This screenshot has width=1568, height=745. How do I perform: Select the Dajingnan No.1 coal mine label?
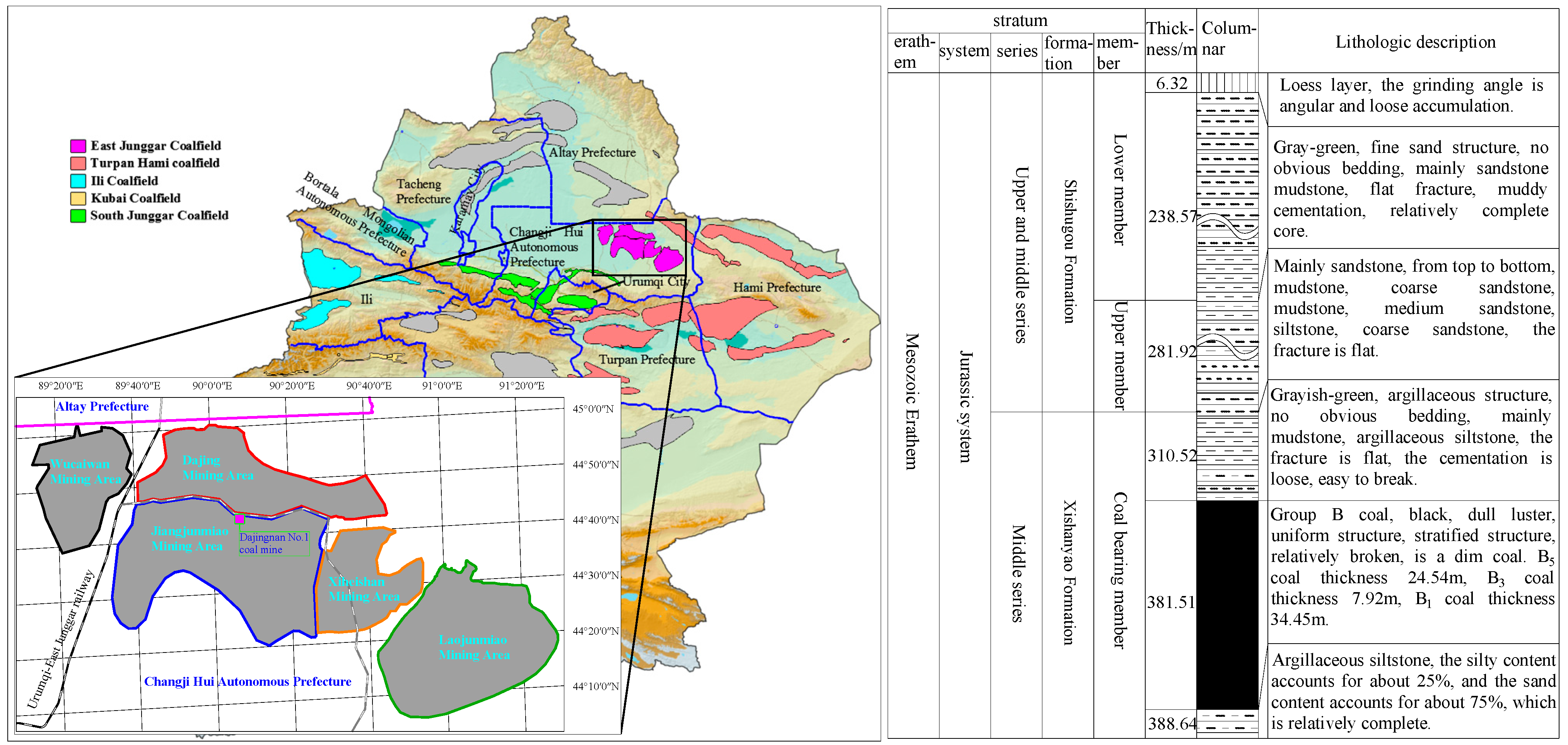coord(274,543)
